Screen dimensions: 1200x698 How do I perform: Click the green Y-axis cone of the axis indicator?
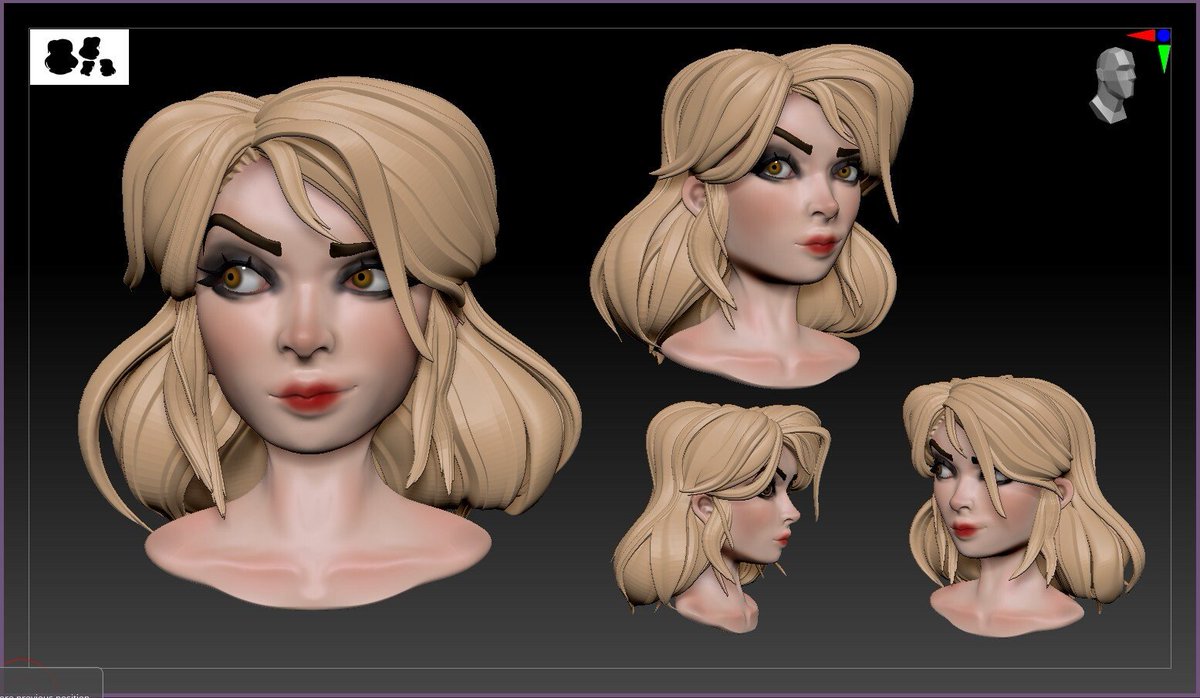click(1165, 57)
